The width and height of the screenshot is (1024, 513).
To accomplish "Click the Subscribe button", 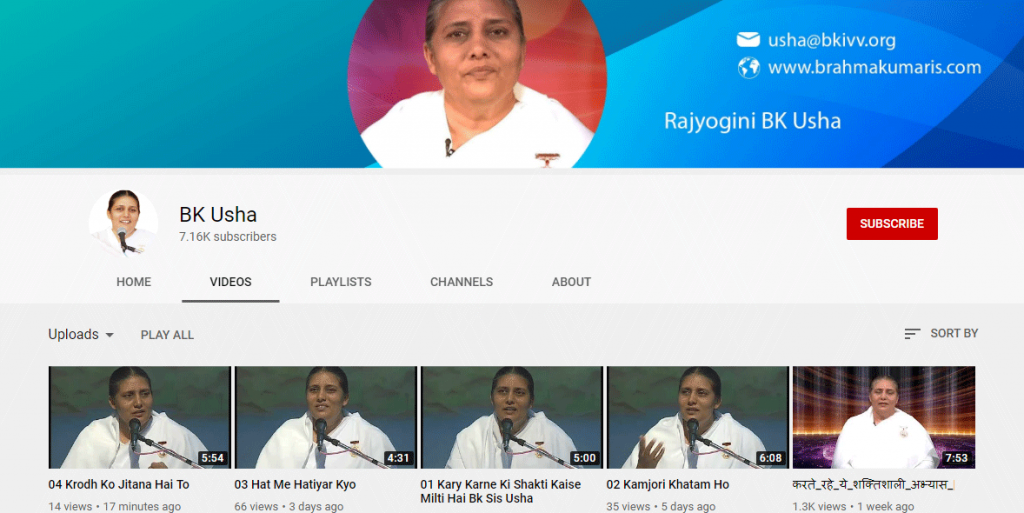I will click(x=891, y=224).
